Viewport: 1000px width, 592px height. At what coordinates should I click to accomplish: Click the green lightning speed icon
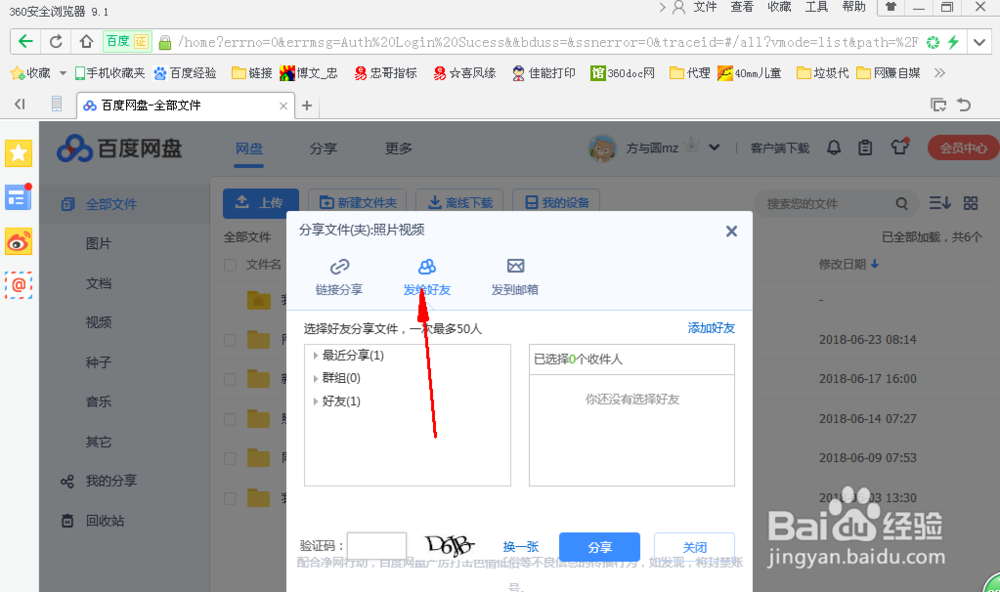[x=953, y=42]
